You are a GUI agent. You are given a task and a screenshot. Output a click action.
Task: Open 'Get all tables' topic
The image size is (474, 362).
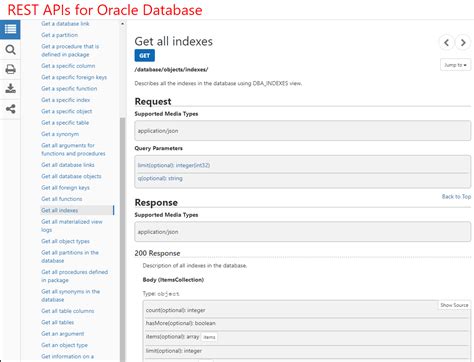pos(58,322)
